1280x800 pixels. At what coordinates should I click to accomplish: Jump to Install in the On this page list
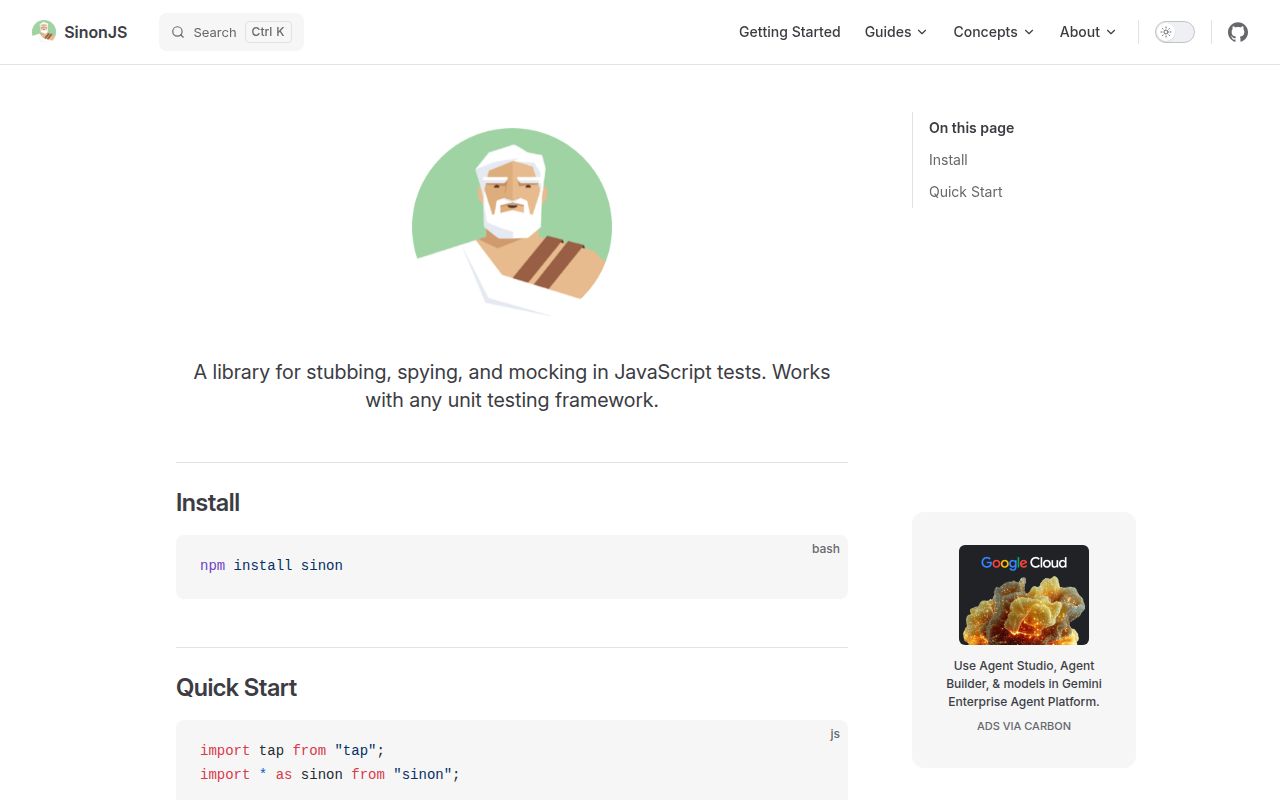coord(948,160)
